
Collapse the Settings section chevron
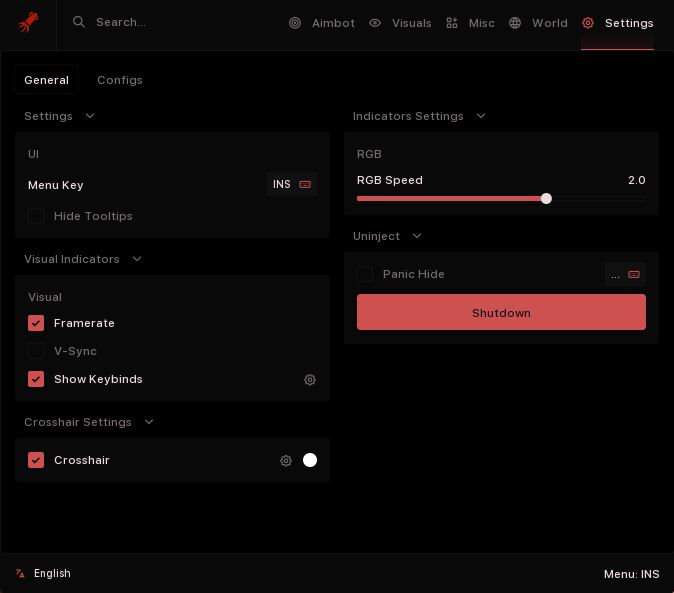[90, 116]
